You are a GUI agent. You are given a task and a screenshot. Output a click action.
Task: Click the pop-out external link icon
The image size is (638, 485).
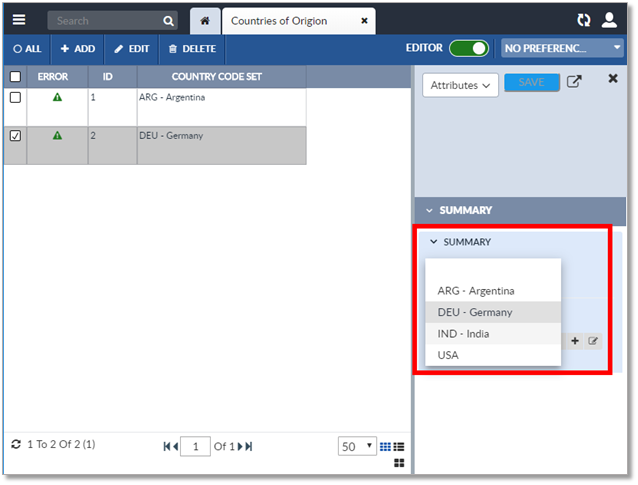pyautogui.click(x=574, y=82)
